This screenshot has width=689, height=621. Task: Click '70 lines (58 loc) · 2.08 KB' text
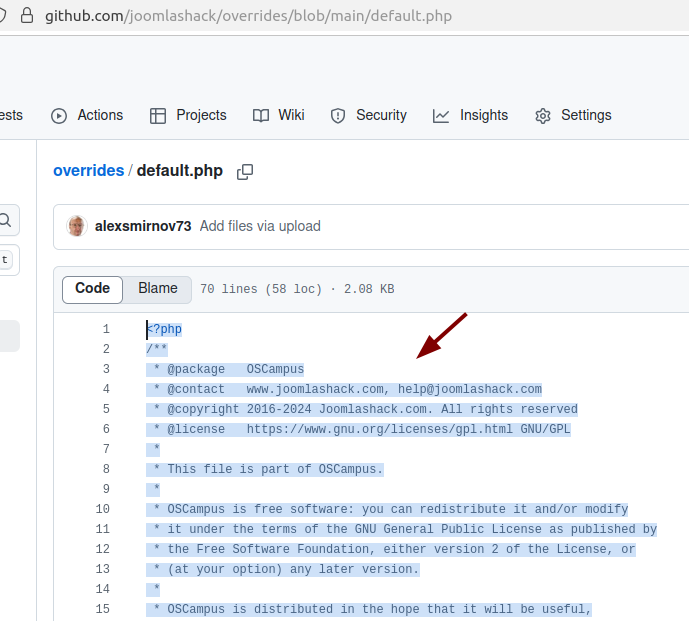(297, 289)
